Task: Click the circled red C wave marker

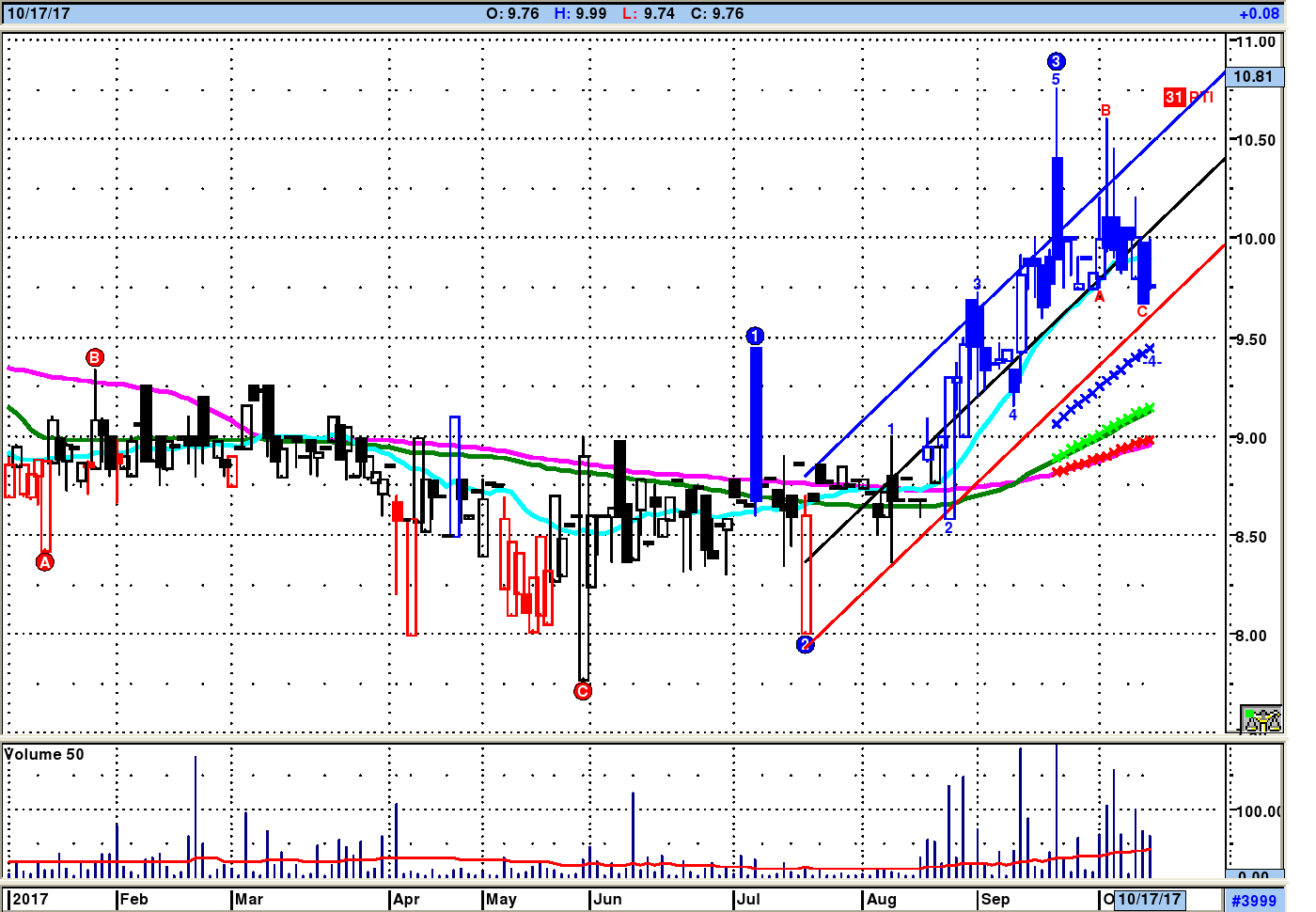Action: [583, 691]
